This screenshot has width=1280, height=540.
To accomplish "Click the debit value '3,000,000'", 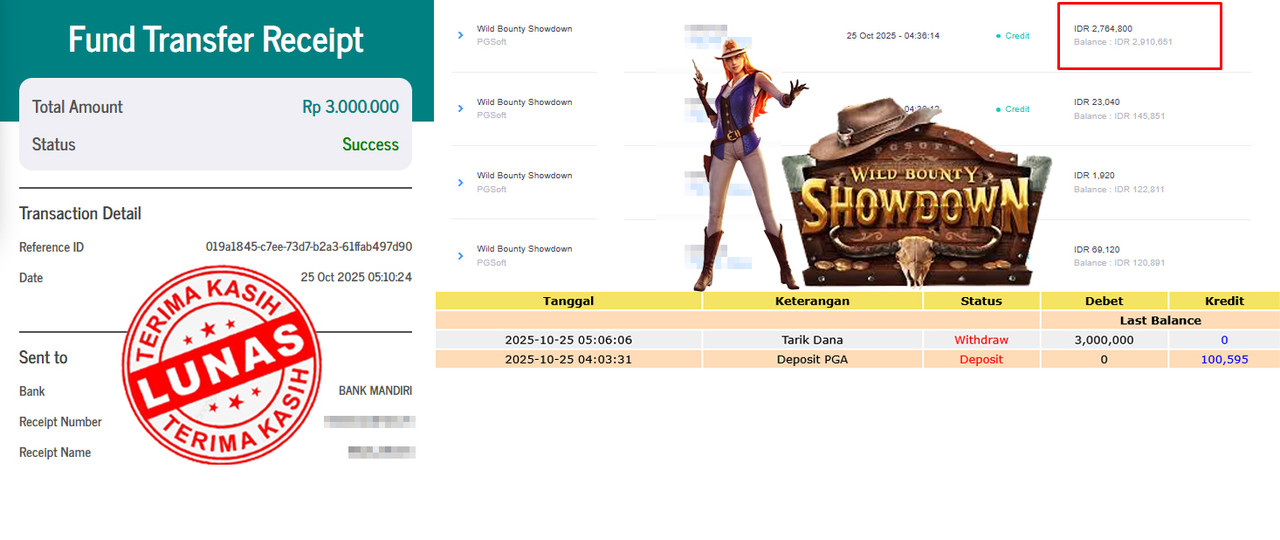I will click(1104, 340).
